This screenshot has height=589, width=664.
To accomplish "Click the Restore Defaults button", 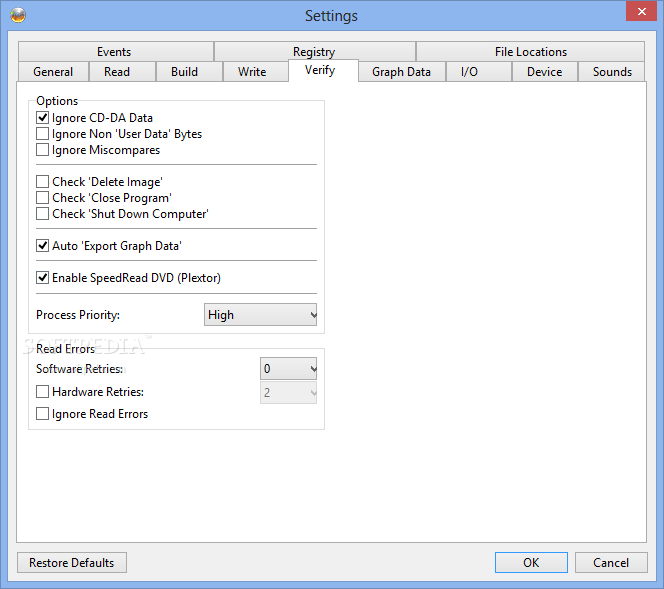I will point(72,562).
